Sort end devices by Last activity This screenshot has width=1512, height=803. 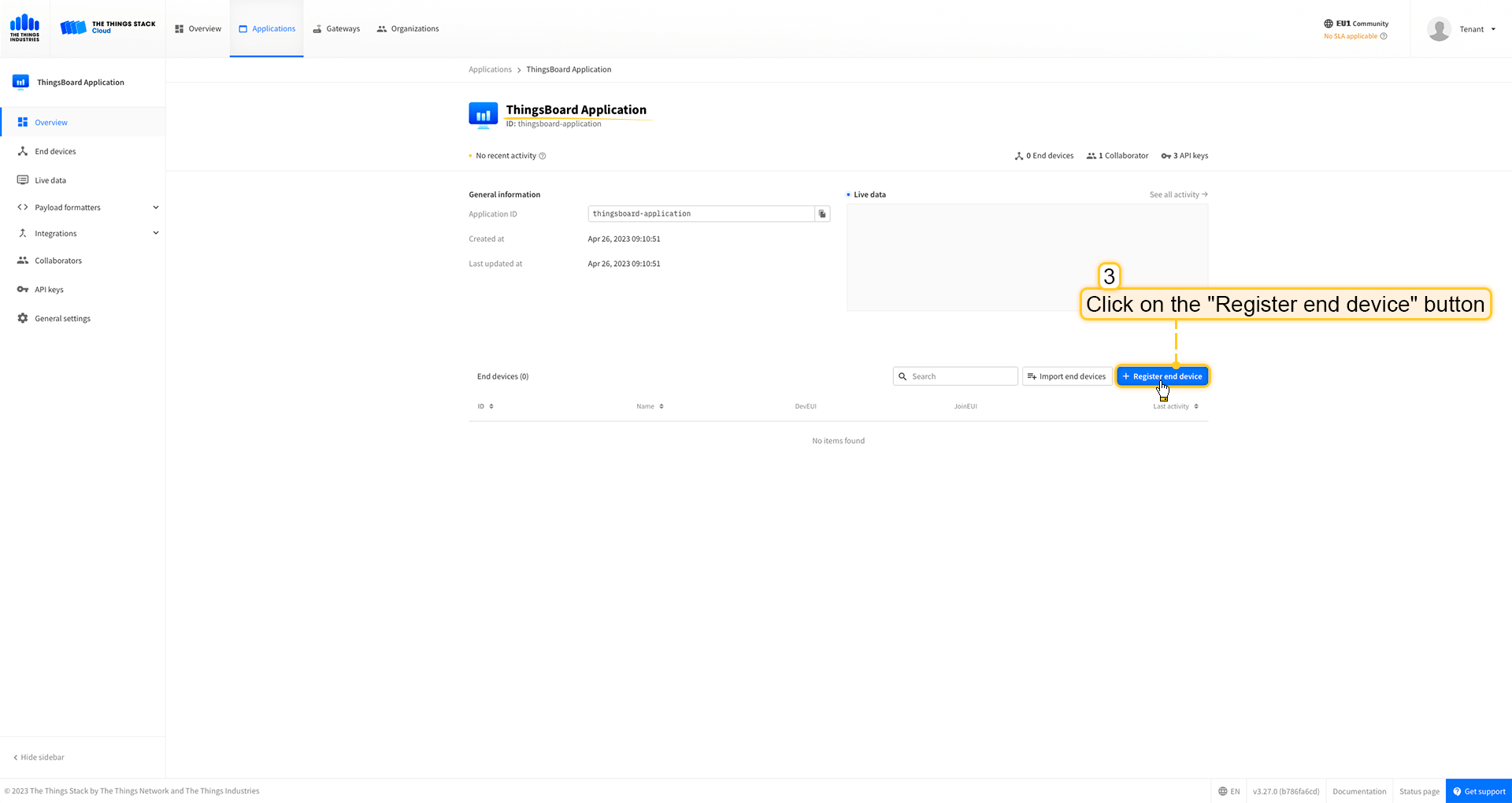coord(1175,407)
